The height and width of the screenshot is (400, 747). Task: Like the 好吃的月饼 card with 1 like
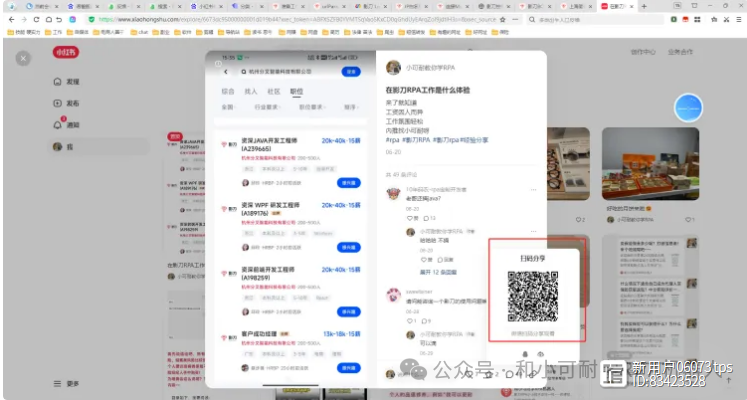point(689,220)
